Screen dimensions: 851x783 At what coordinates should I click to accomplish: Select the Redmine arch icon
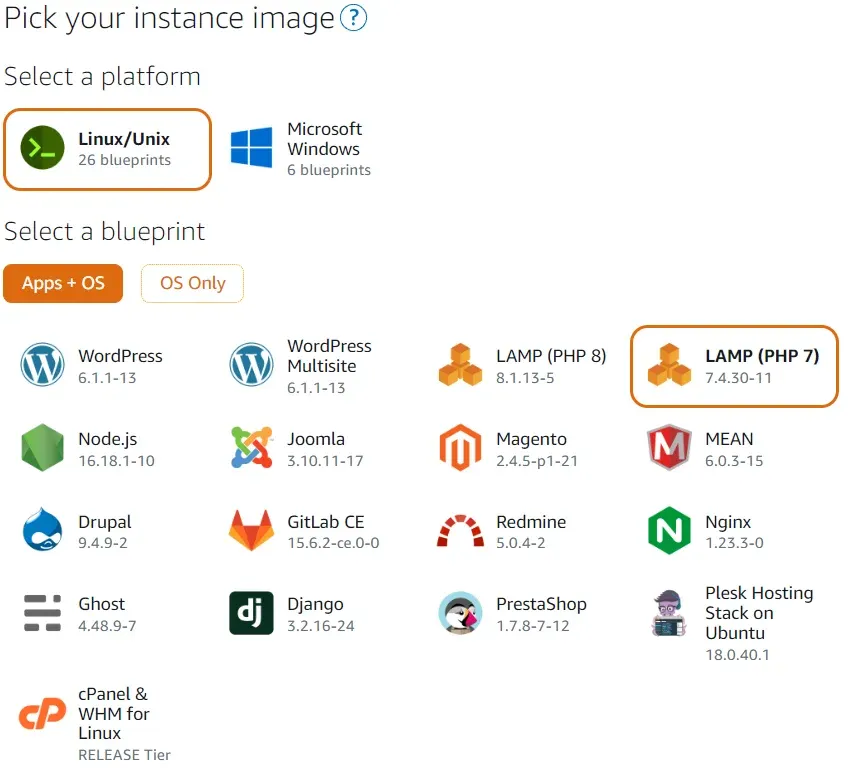[x=460, y=531]
